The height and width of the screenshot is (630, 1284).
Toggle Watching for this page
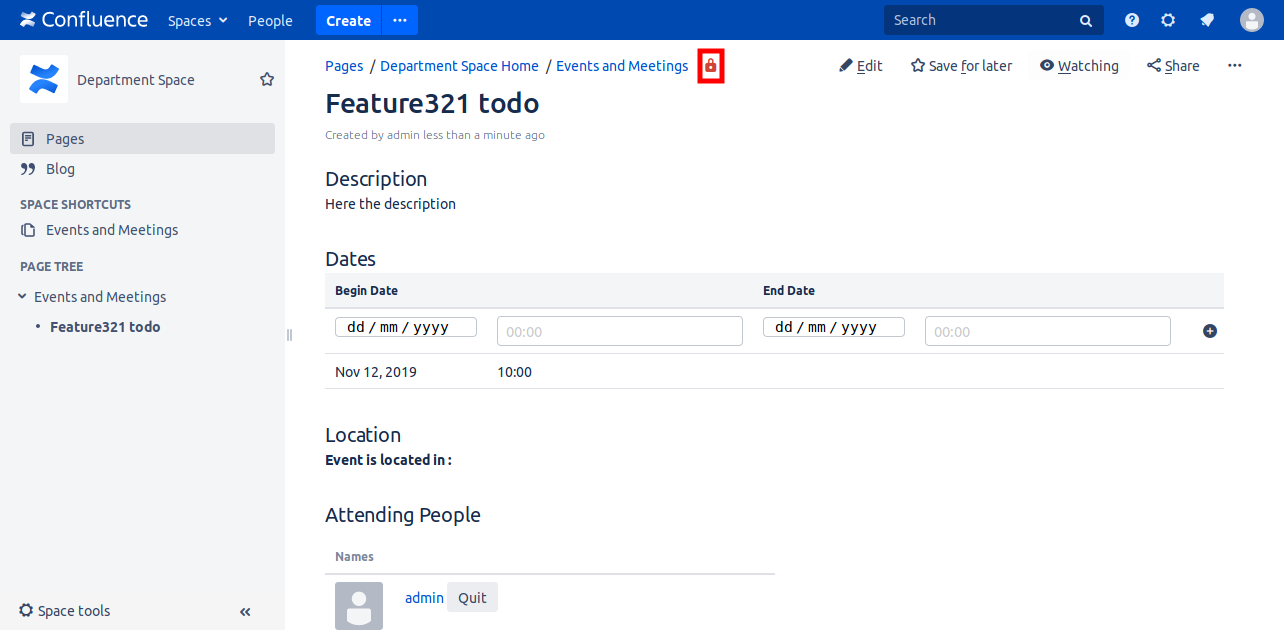click(1079, 66)
